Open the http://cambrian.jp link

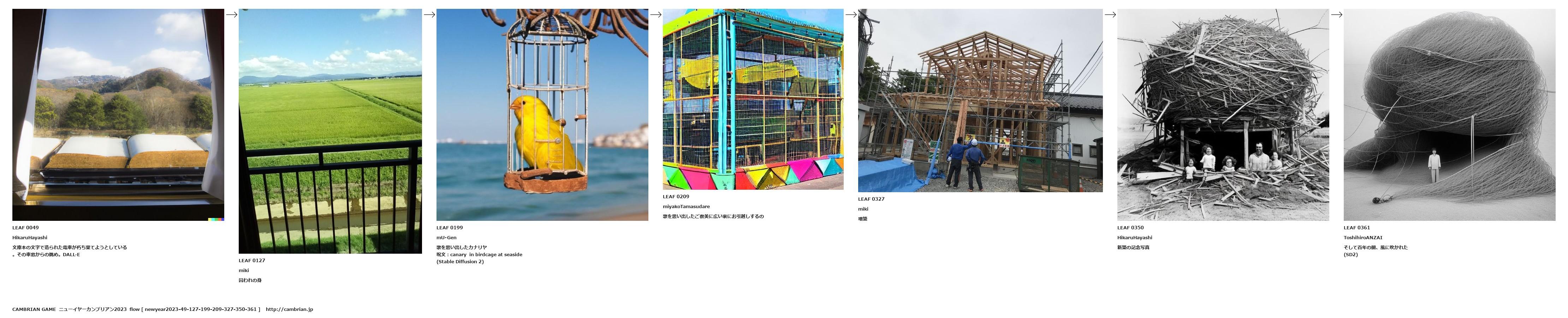pyautogui.click(x=289, y=310)
